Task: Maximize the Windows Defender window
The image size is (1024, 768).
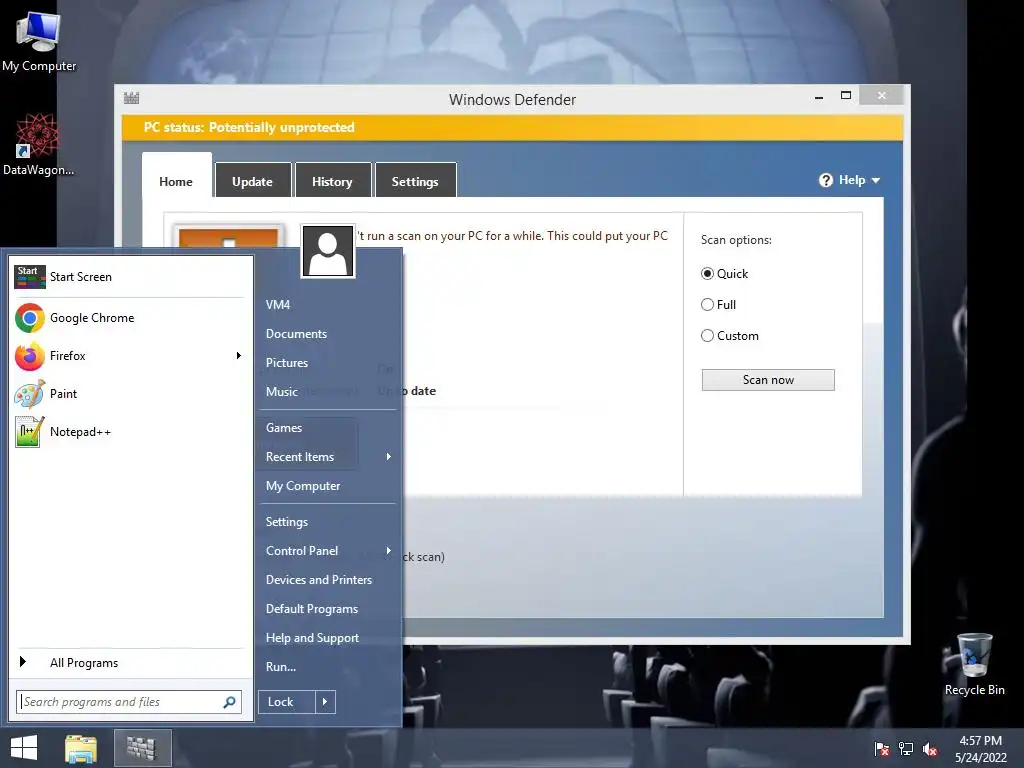Action: [846, 95]
